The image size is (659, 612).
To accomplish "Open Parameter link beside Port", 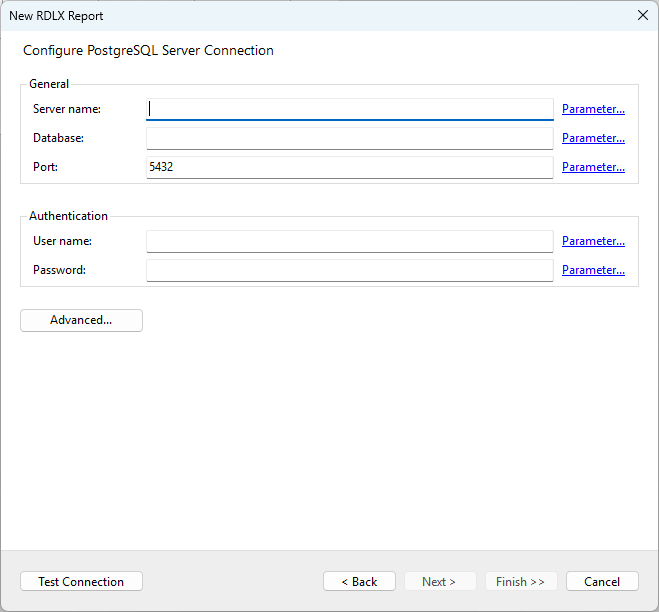I will (593, 167).
